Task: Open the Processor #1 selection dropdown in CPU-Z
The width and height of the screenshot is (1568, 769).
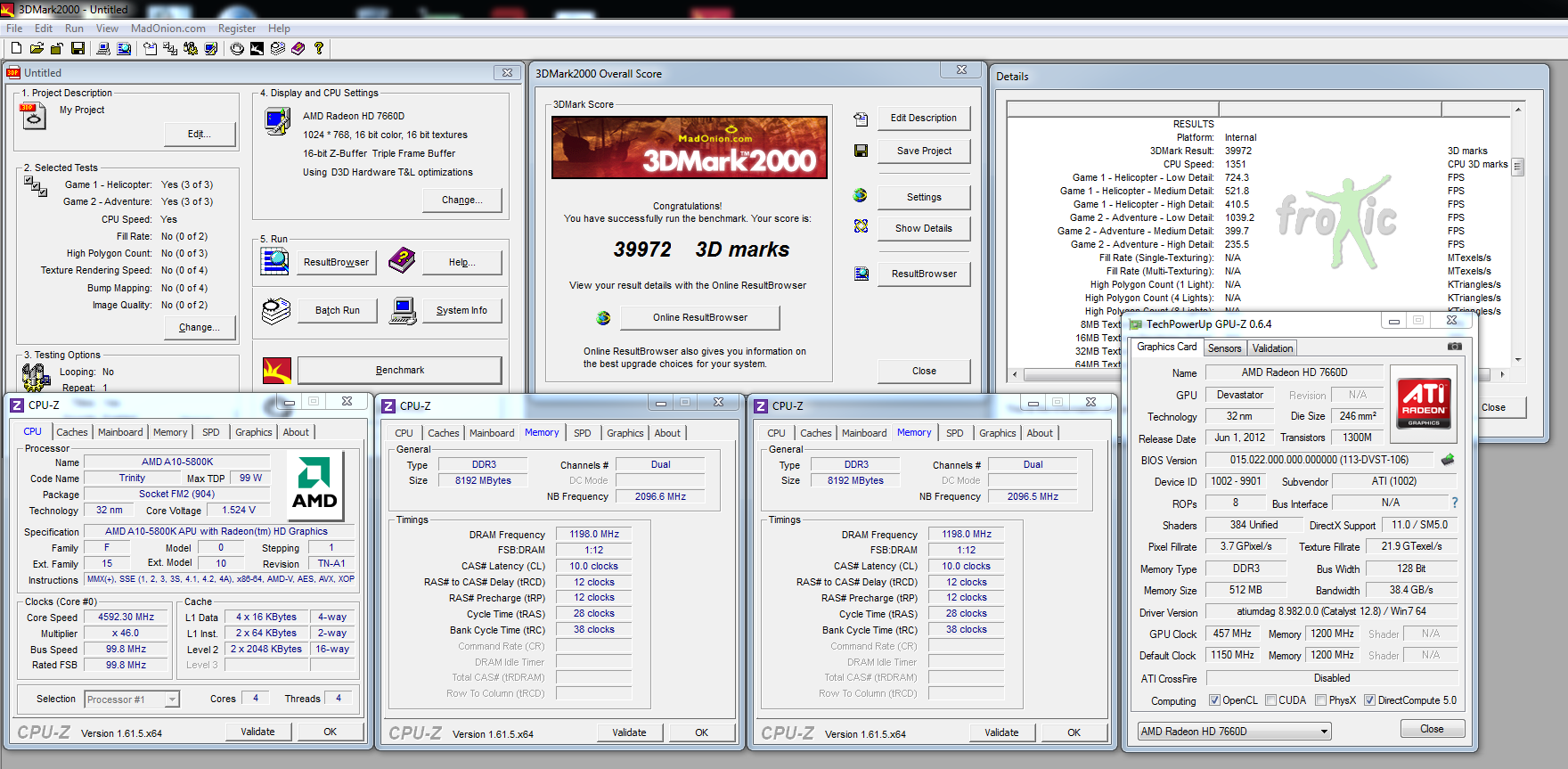Action: point(173,699)
